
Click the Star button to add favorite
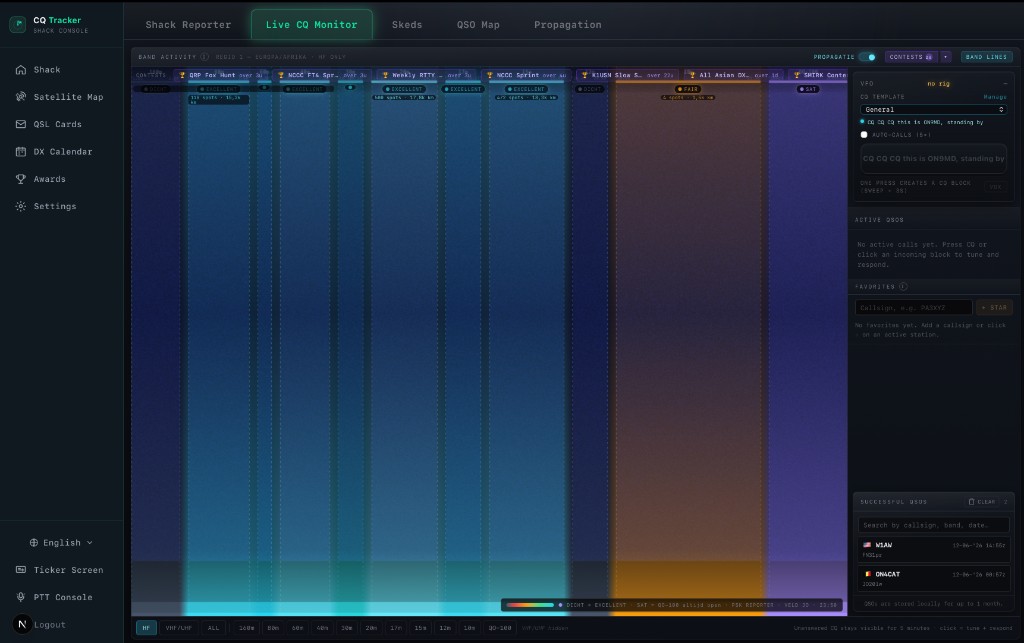(994, 307)
